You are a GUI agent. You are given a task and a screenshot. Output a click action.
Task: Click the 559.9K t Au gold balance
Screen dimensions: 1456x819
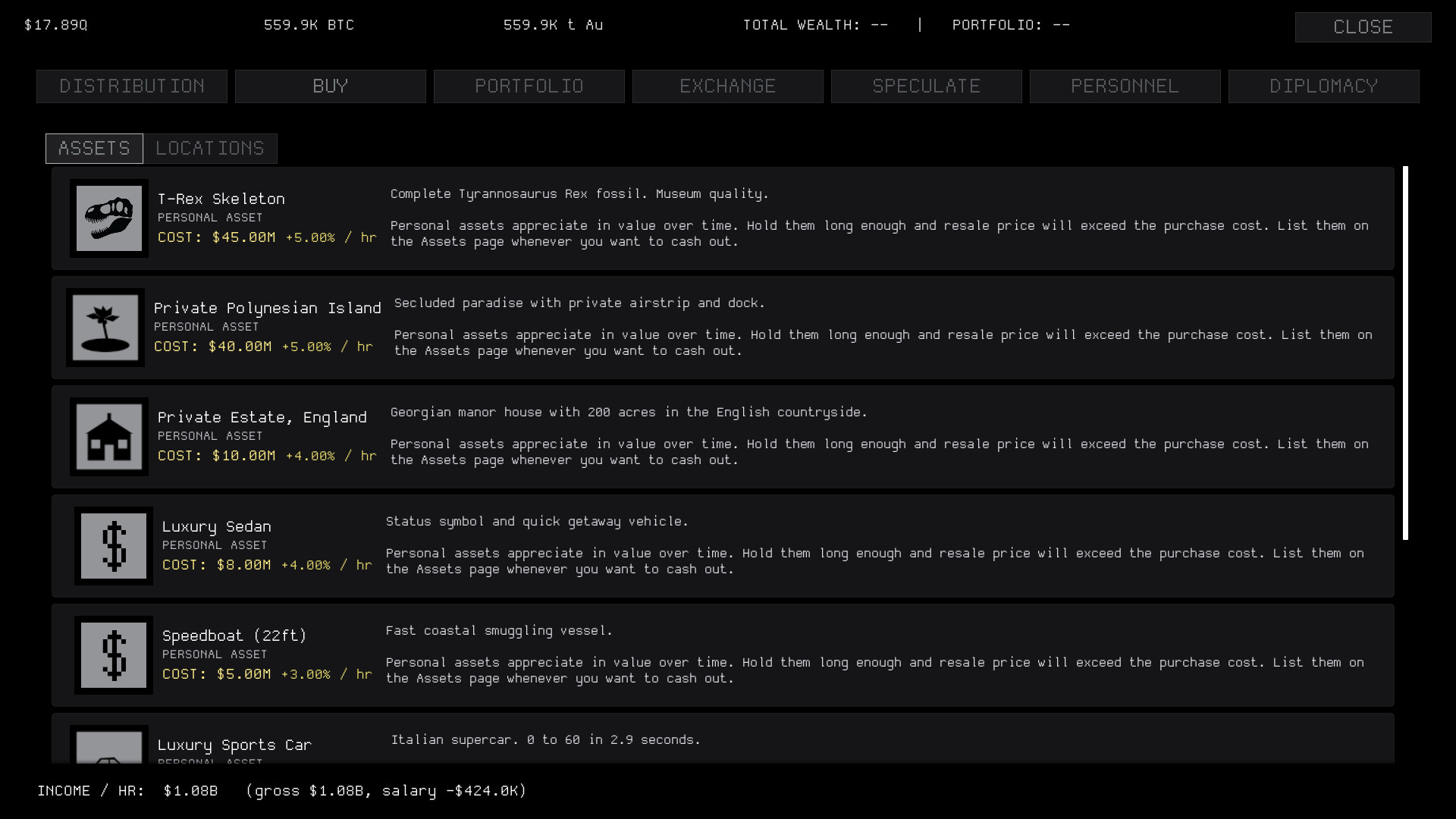tap(554, 25)
